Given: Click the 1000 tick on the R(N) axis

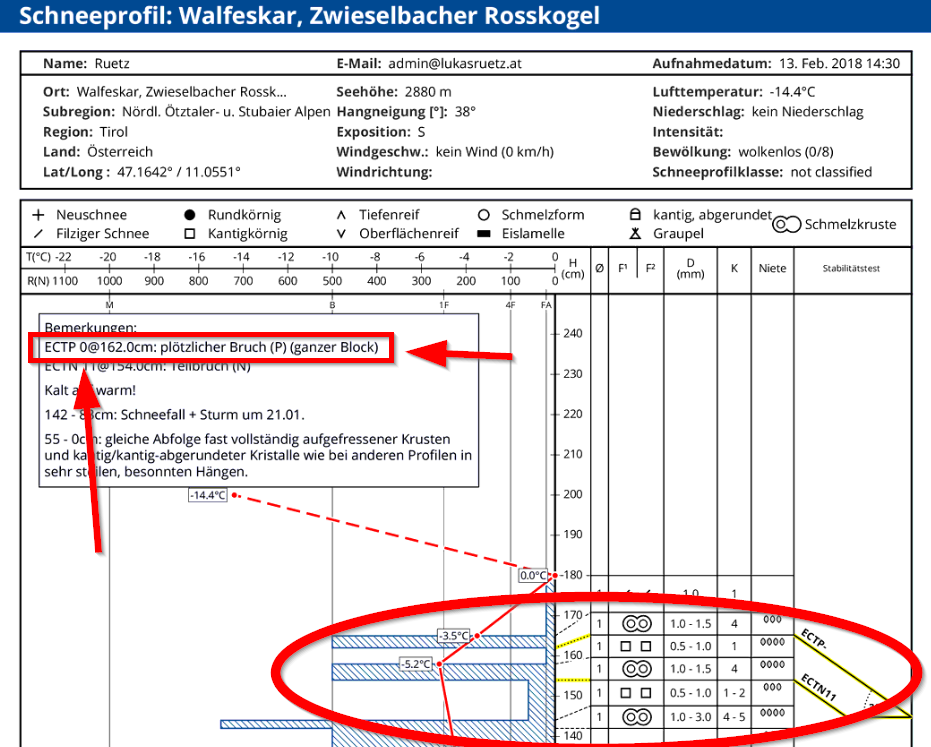Looking at the screenshot, I should point(109,281).
